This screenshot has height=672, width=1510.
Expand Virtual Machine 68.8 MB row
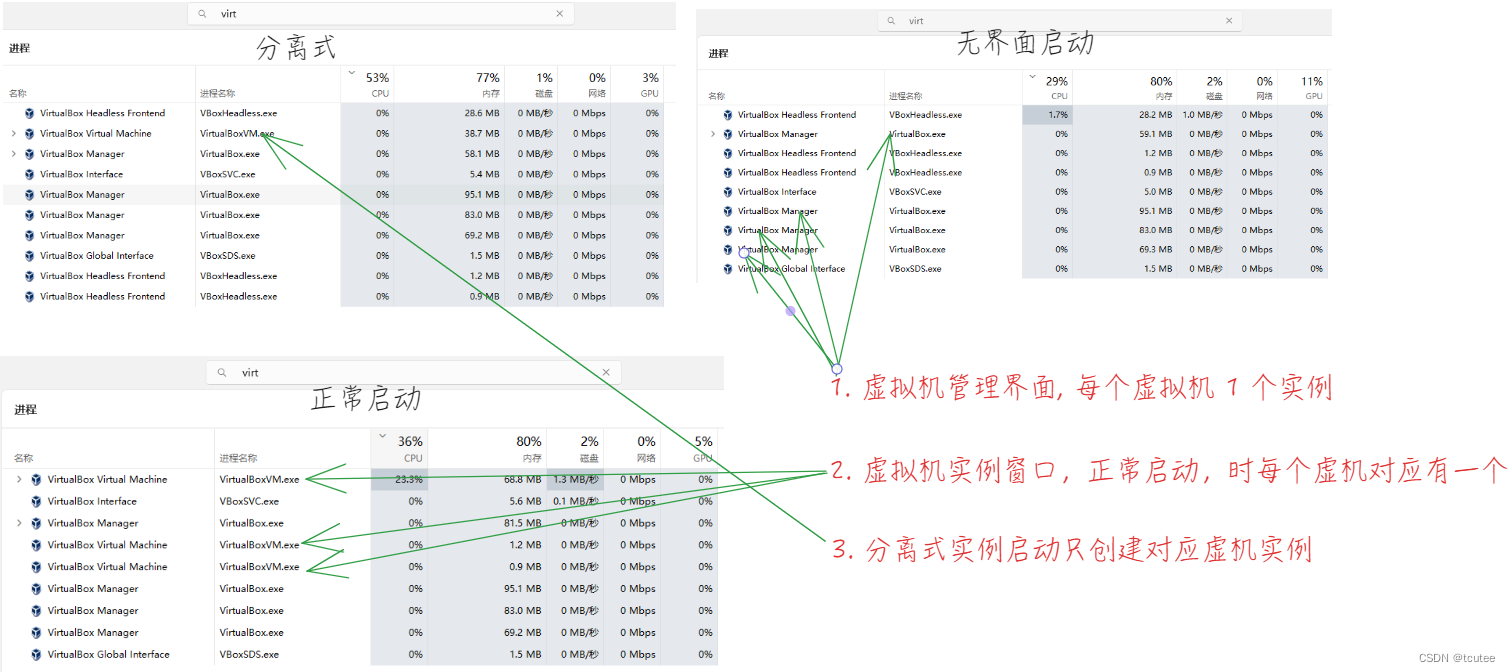[19, 480]
